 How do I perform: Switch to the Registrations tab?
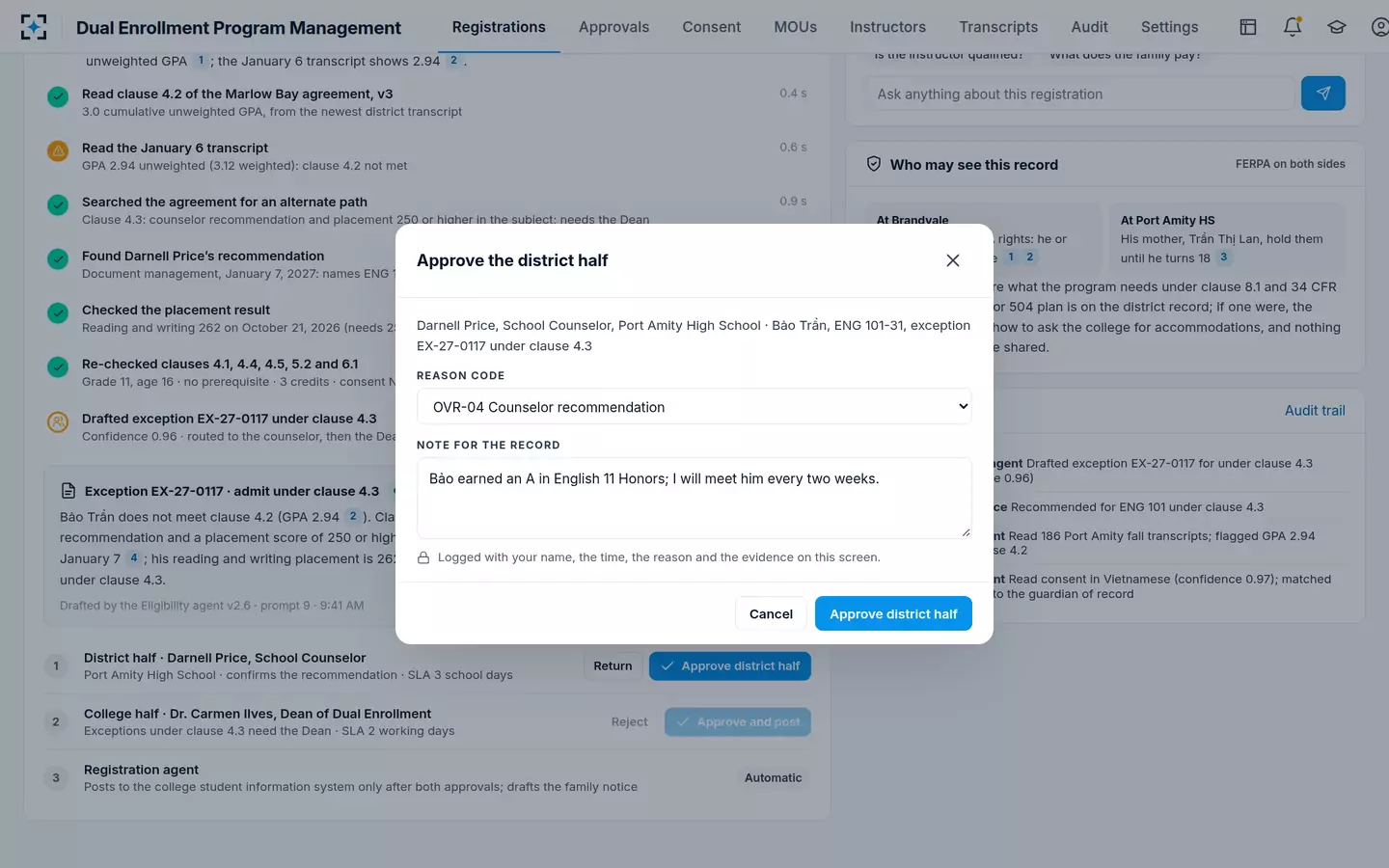(499, 27)
